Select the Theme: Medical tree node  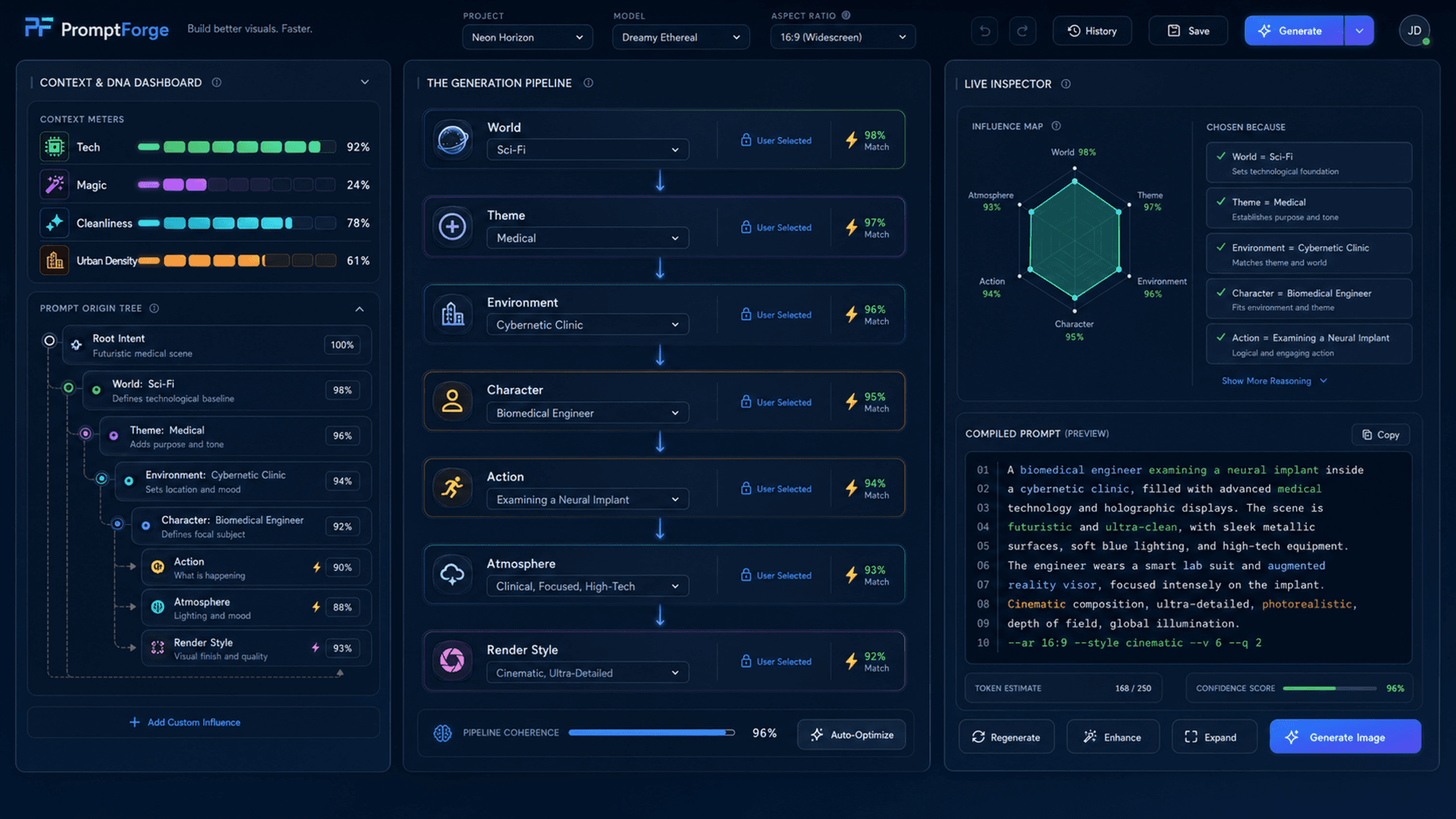pos(235,437)
